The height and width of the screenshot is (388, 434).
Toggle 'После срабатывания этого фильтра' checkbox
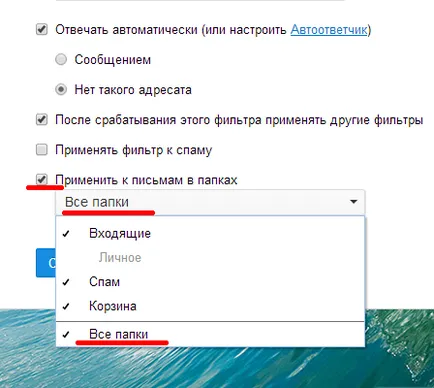point(42,119)
